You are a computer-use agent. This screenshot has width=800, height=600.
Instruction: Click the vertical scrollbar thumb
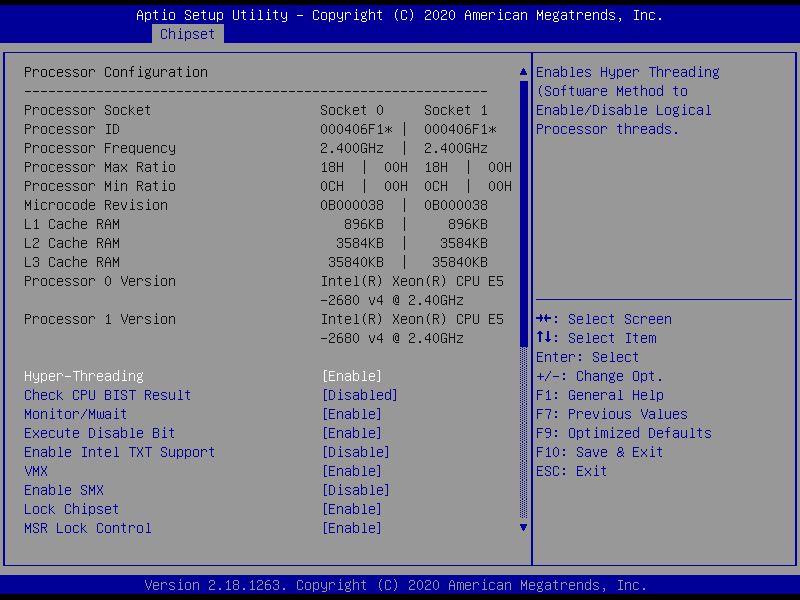pyautogui.click(x=523, y=214)
